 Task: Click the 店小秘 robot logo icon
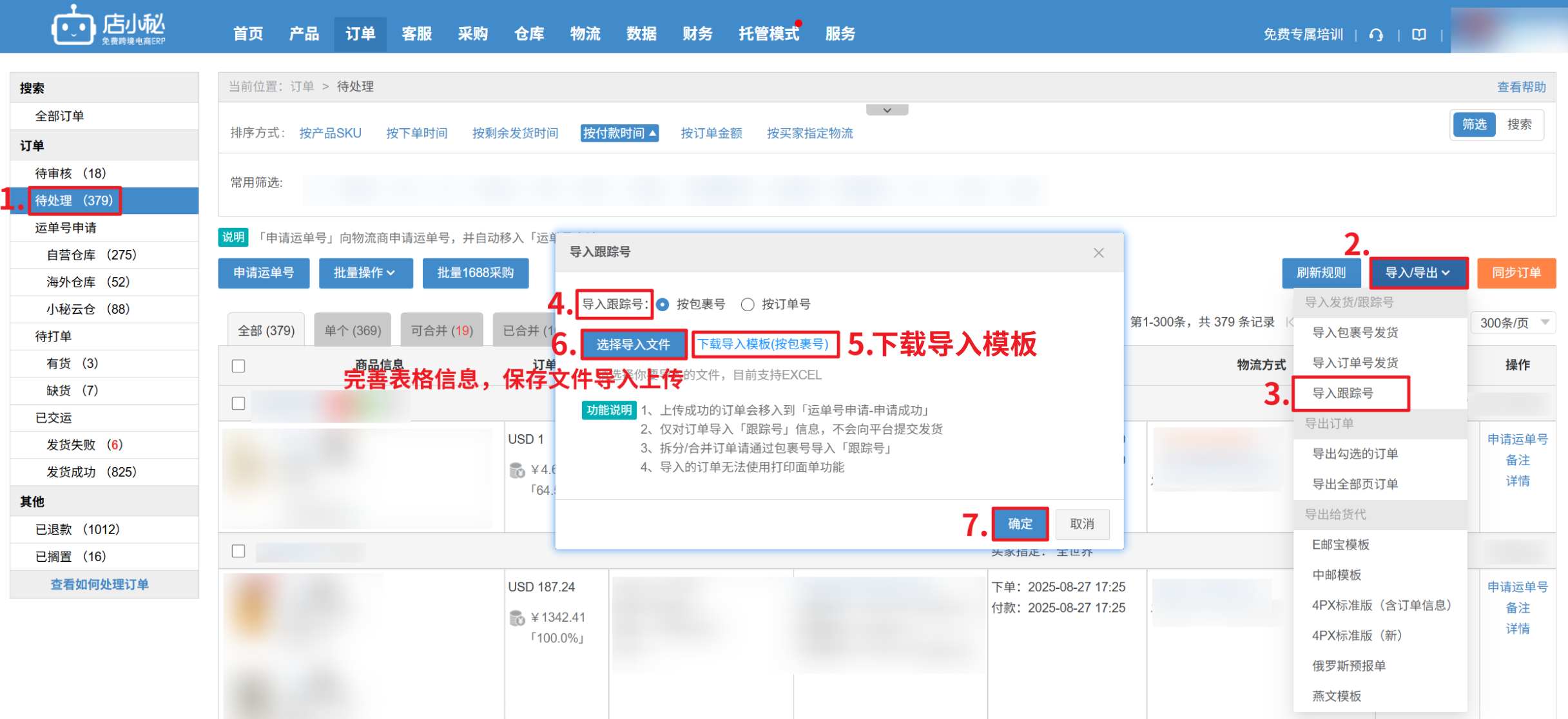(x=72, y=27)
